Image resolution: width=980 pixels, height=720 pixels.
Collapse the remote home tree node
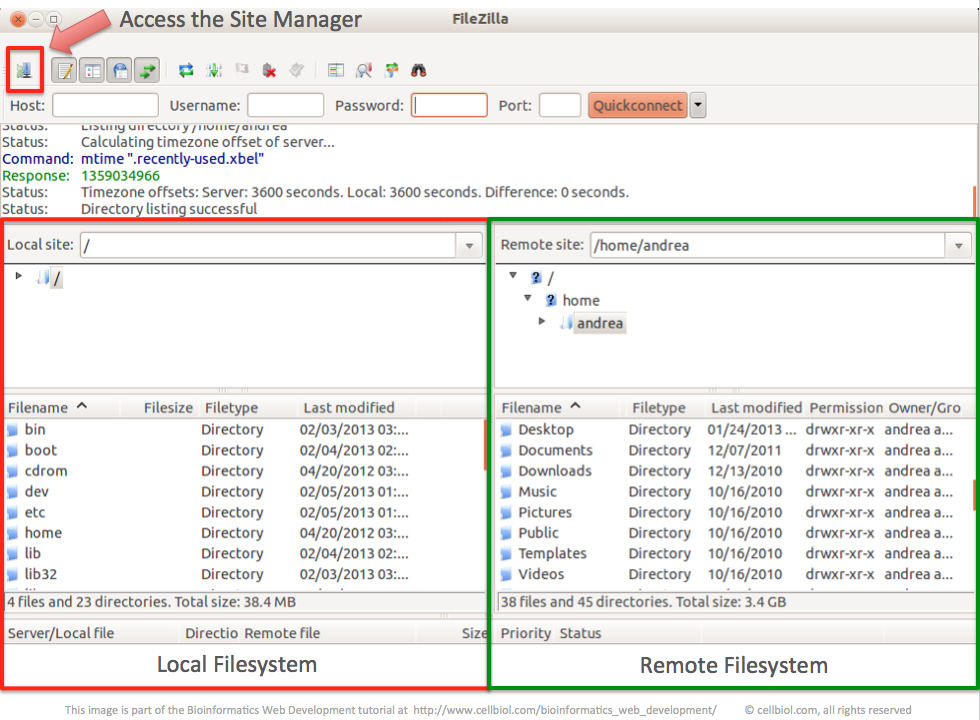(x=528, y=298)
